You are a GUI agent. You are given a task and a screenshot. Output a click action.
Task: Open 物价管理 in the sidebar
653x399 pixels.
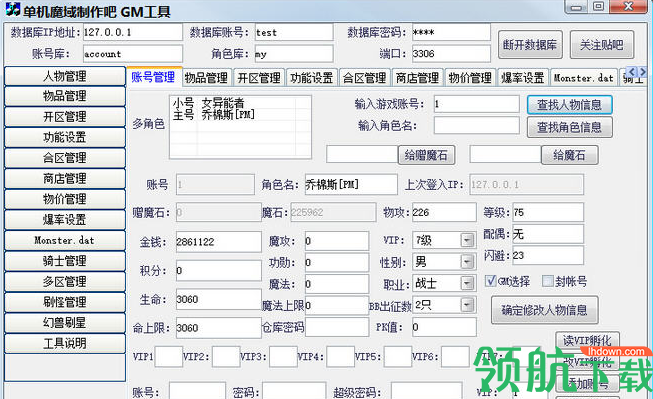point(65,199)
